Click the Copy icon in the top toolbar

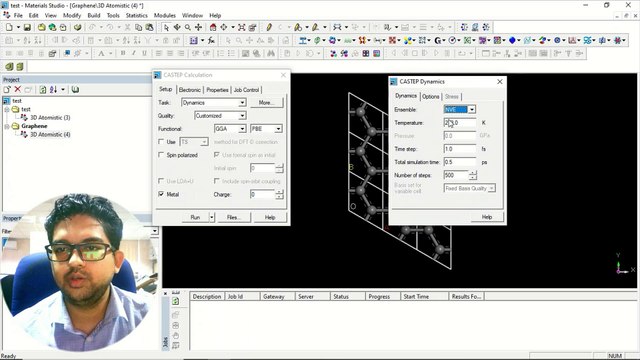click(138, 27)
